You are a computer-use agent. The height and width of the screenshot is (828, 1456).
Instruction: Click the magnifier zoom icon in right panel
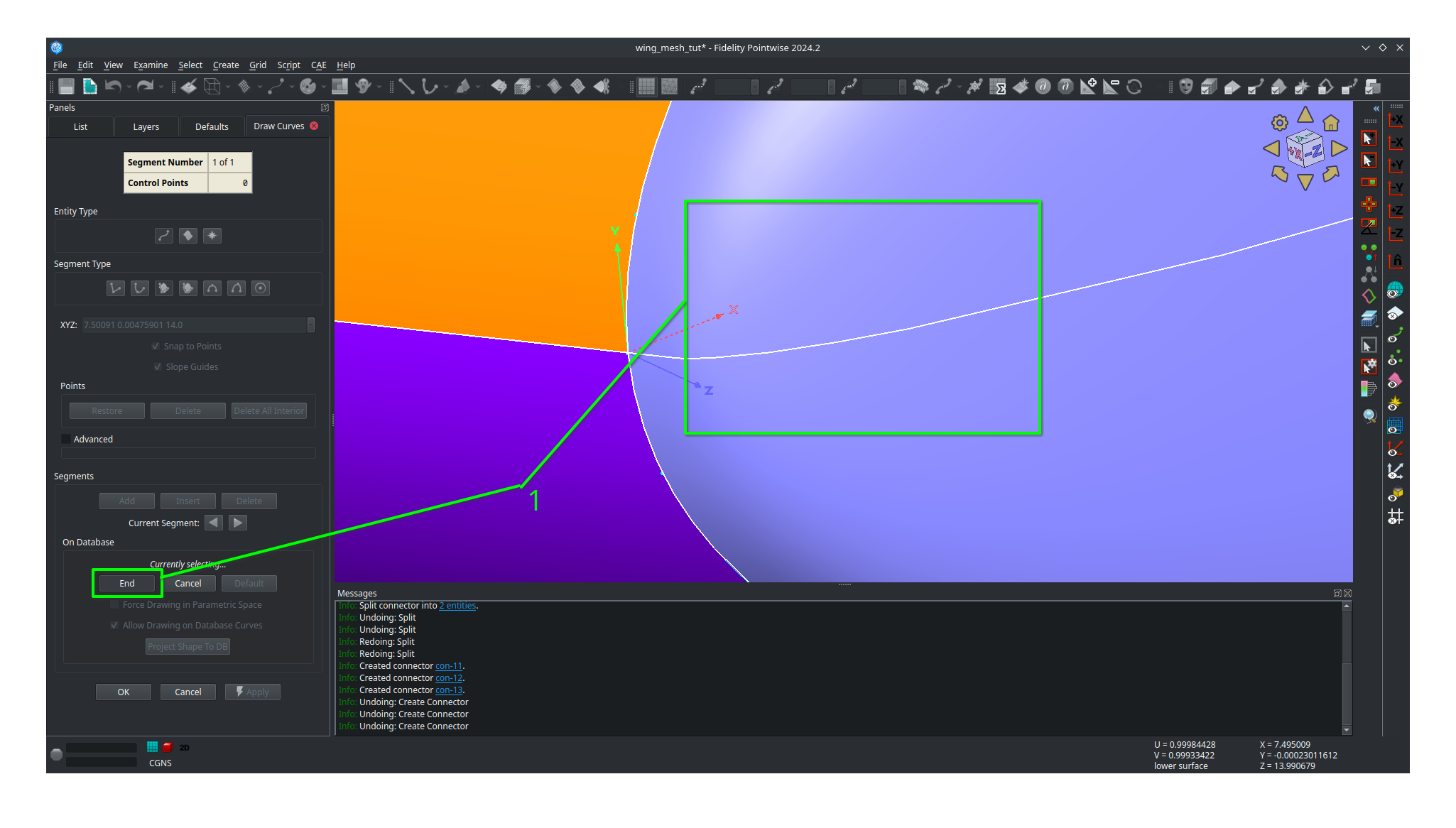pyautogui.click(x=1370, y=417)
